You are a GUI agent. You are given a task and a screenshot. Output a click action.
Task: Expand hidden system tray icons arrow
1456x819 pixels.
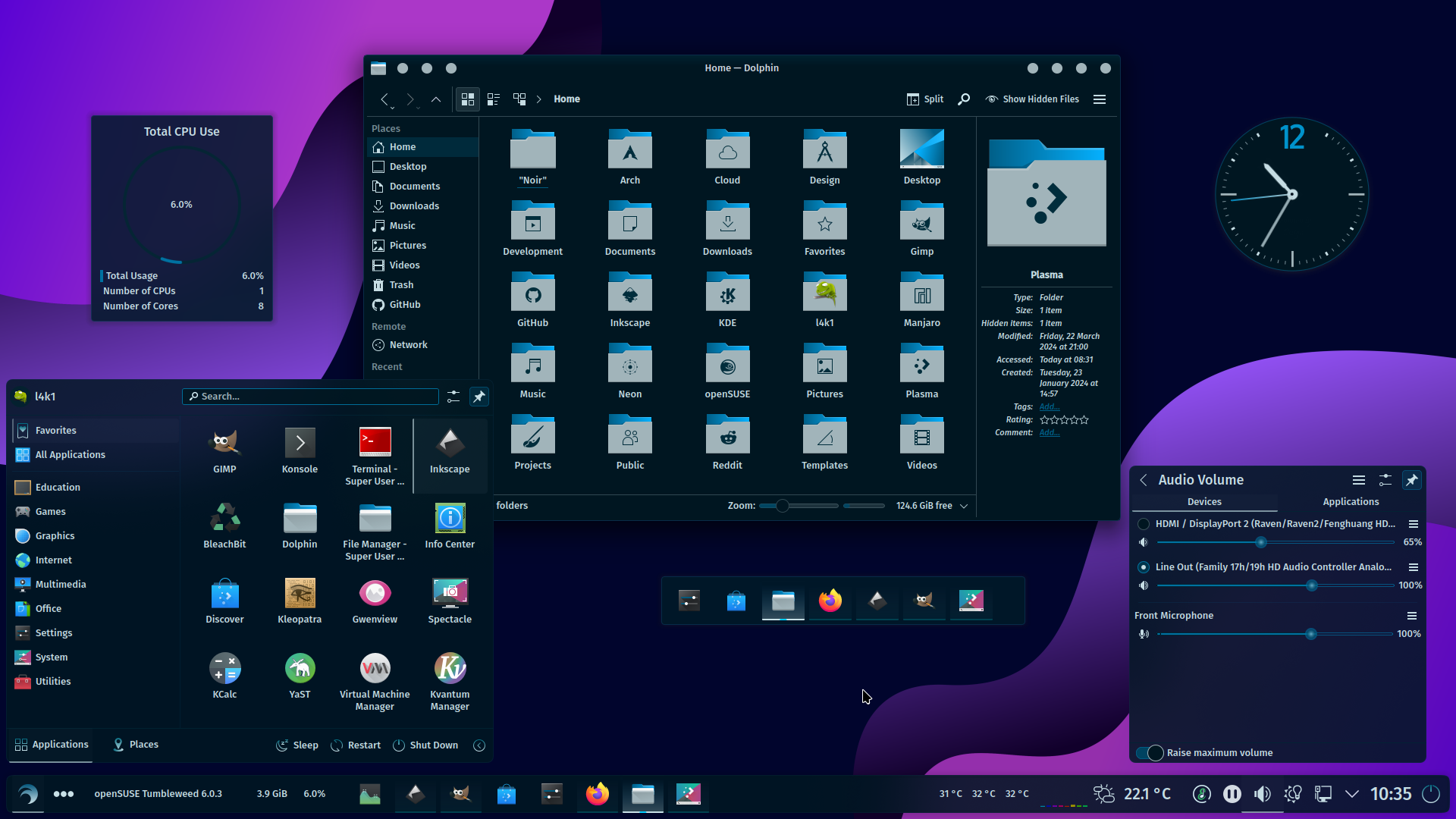click(1352, 794)
